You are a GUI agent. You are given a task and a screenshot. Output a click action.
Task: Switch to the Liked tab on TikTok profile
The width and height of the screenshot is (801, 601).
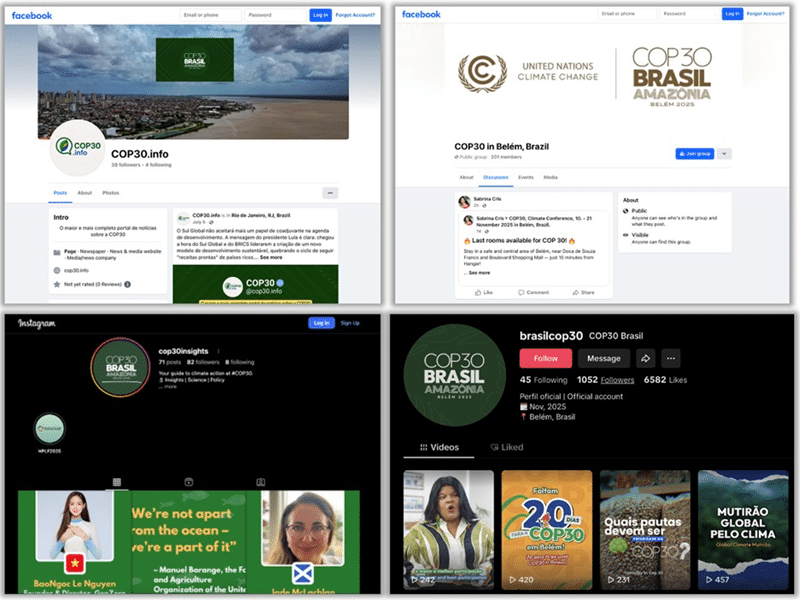coord(507,446)
